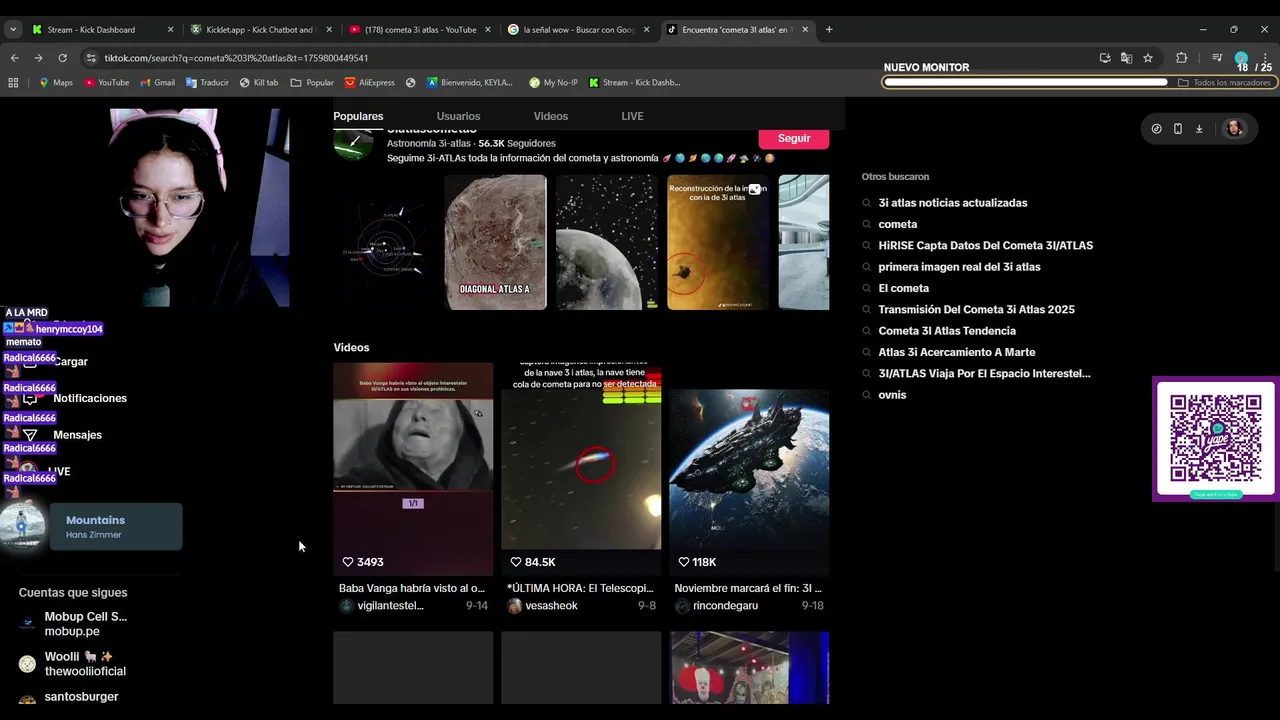Viewport: 1280px width, 720px height.
Task: Click the browser forward arrow
Action: tap(38, 58)
